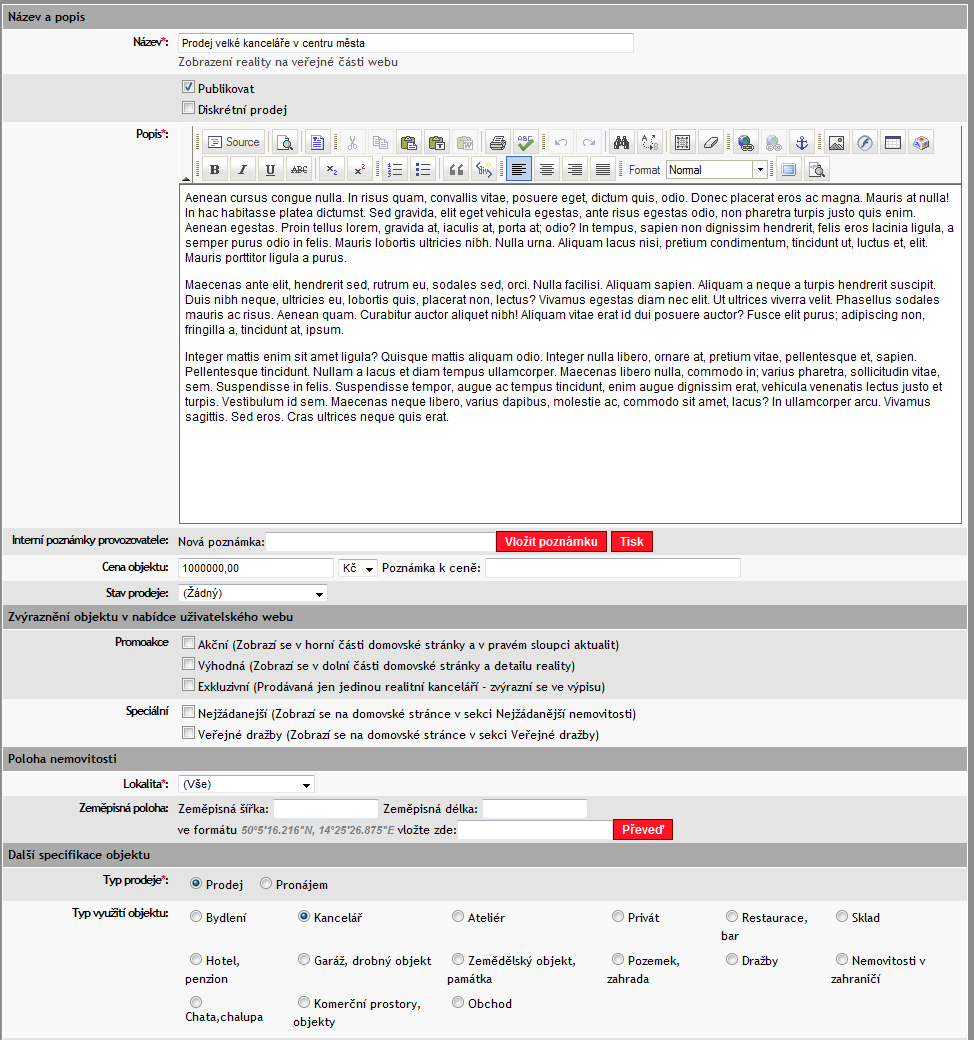The width and height of the screenshot is (974, 1040).
Task: Click the Undo arrow icon
Action: (x=561, y=142)
